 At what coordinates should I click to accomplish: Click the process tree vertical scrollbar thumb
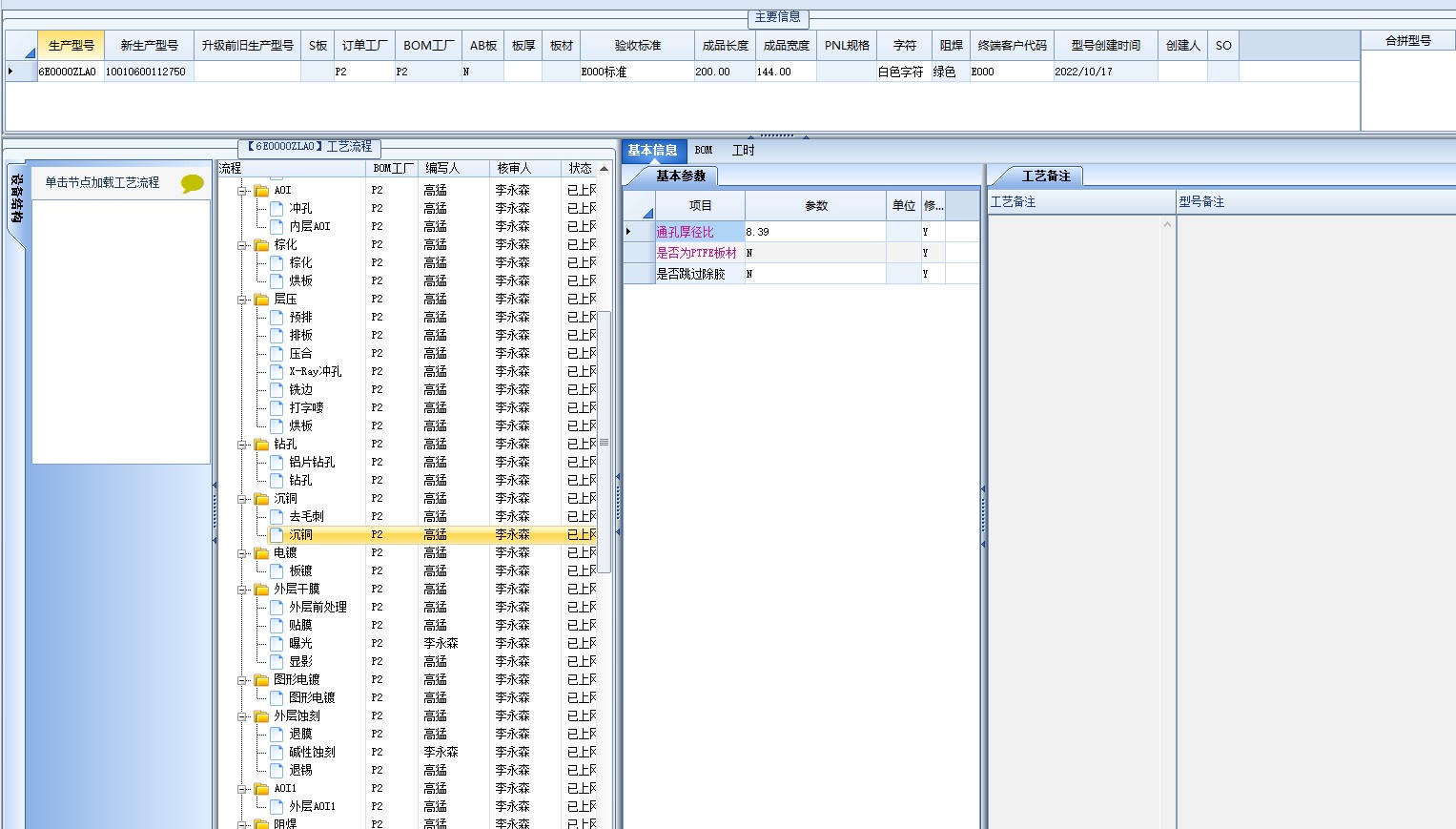(x=604, y=442)
